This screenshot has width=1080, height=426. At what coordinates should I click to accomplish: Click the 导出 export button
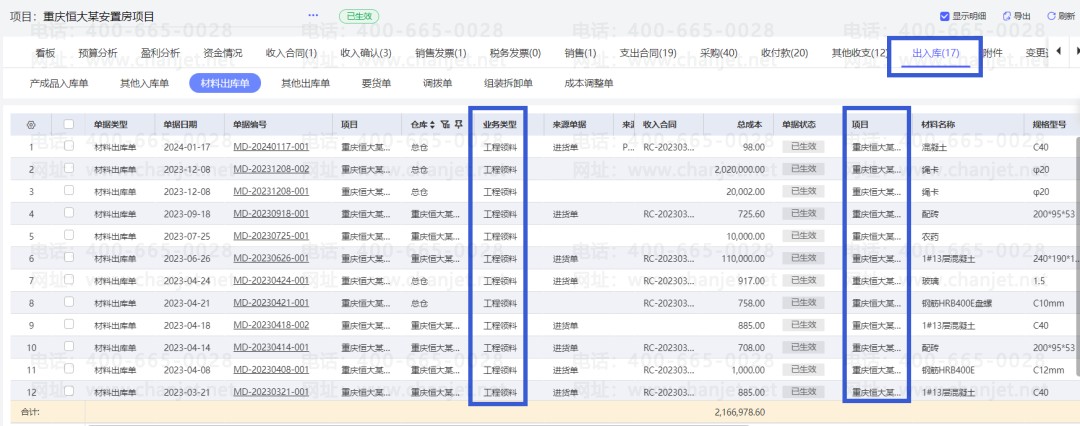point(1017,16)
